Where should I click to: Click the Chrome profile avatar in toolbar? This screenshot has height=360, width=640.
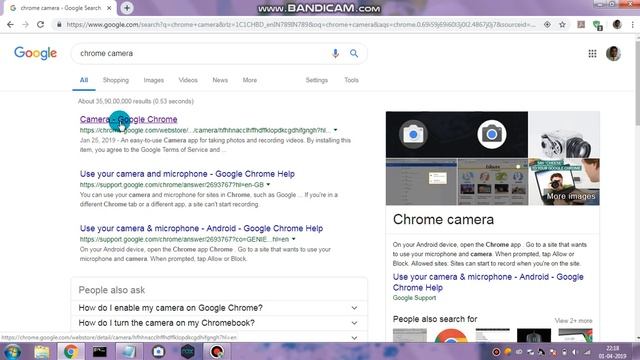point(617,24)
